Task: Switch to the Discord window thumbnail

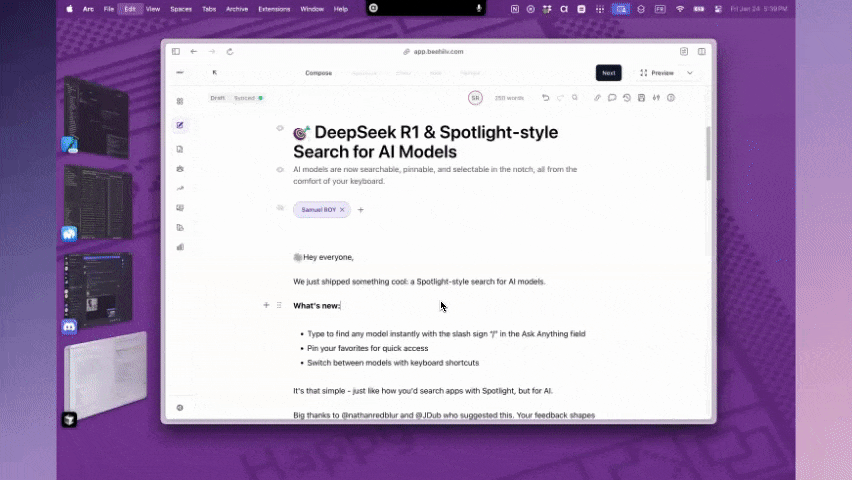Action: tap(98, 290)
